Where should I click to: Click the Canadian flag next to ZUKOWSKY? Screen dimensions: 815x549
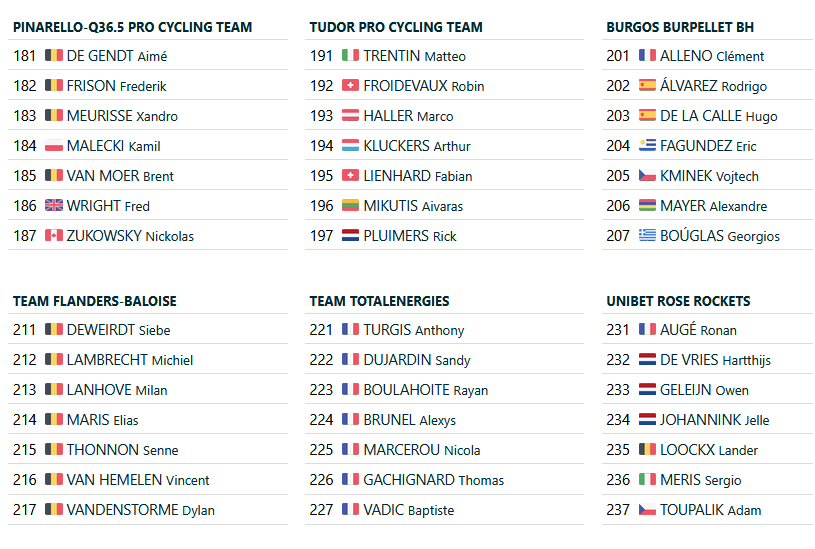(54, 236)
